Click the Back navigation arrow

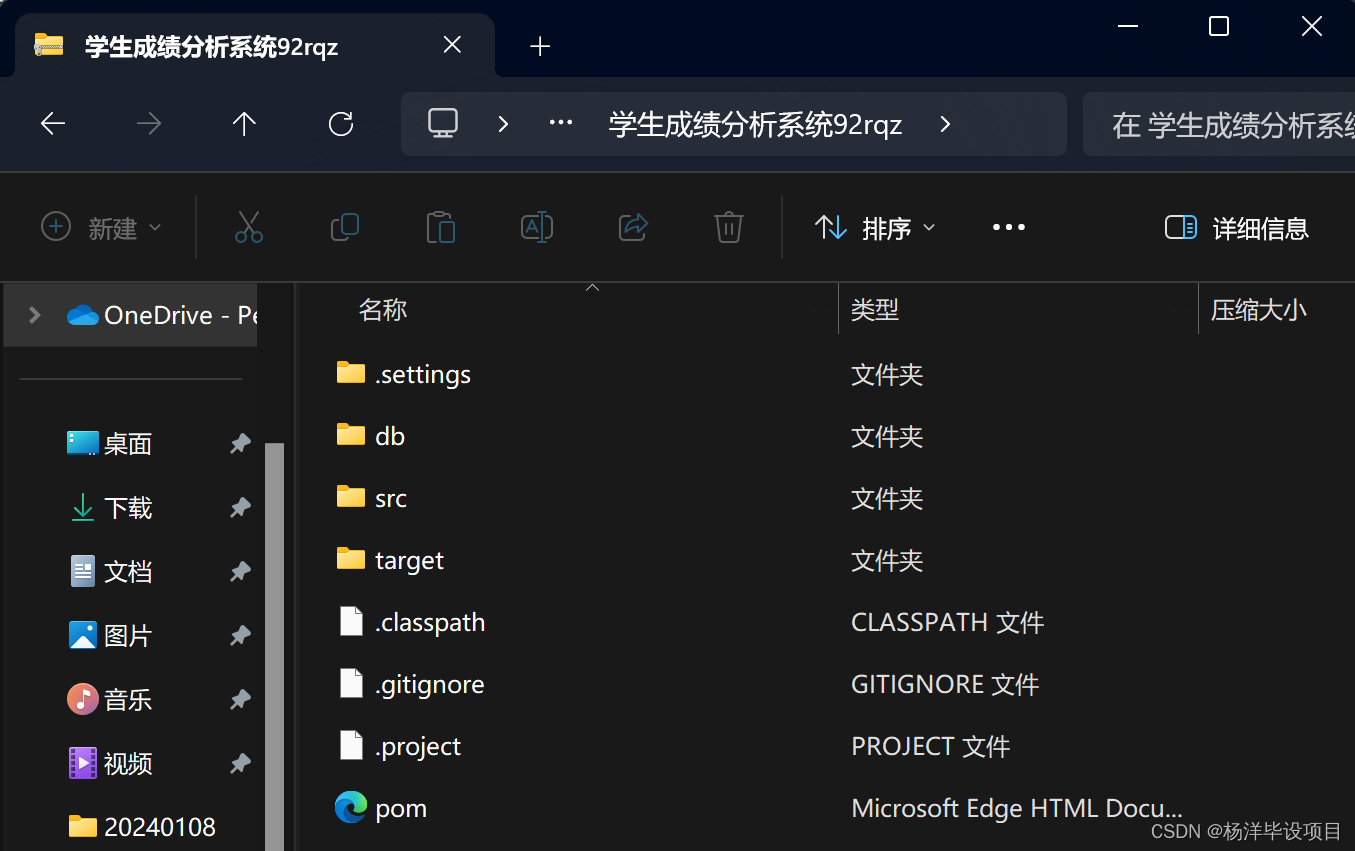[53, 124]
